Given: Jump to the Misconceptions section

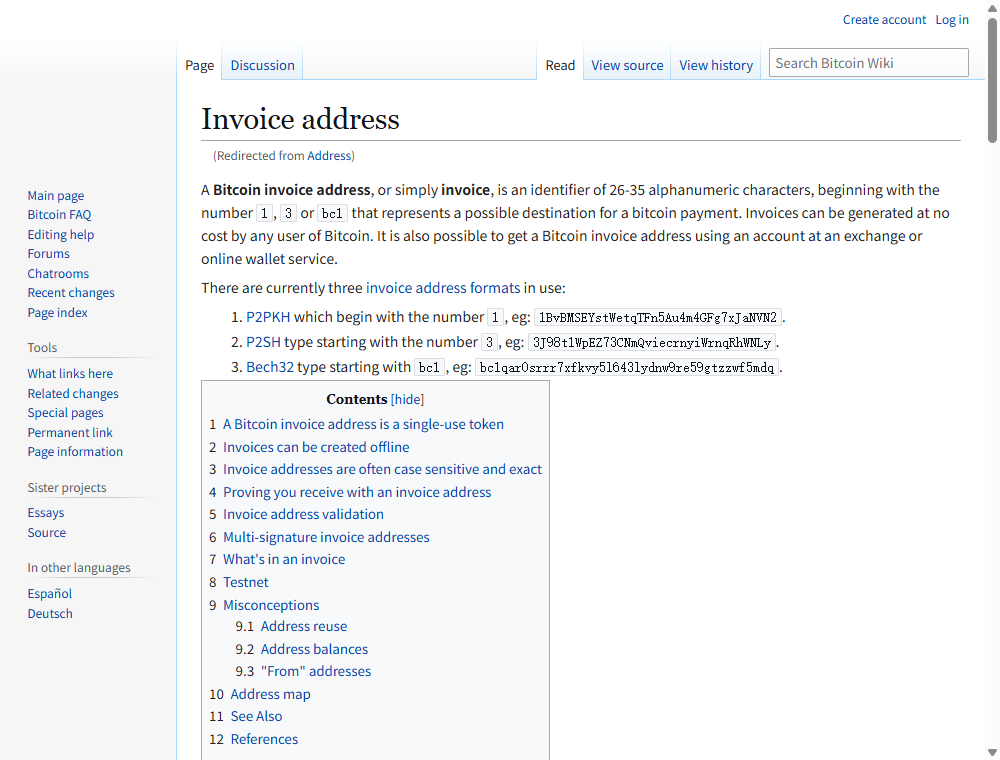Looking at the screenshot, I should click(x=271, y=605).
